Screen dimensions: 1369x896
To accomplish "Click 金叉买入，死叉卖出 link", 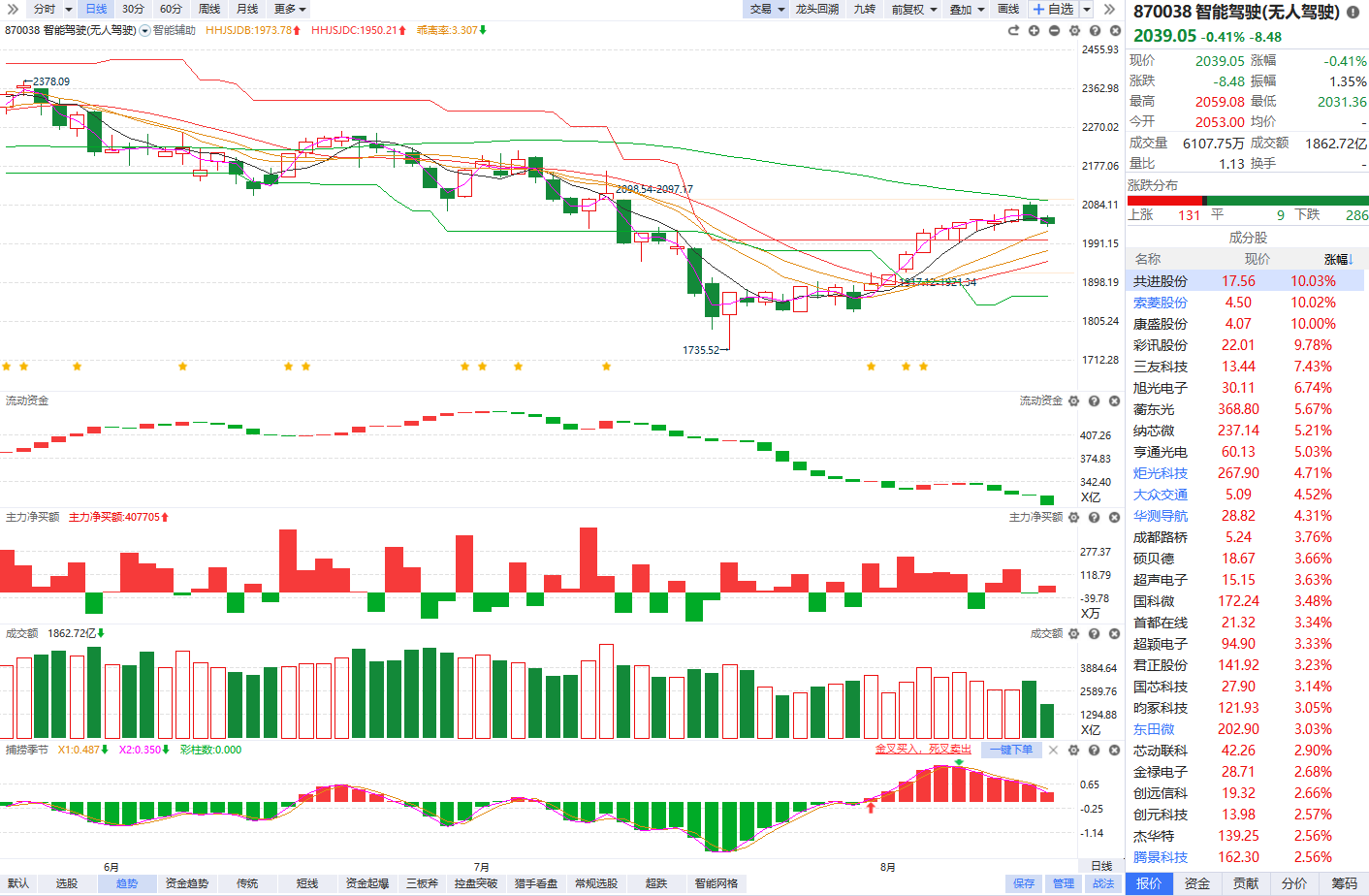I will click(x=923, y=750).
